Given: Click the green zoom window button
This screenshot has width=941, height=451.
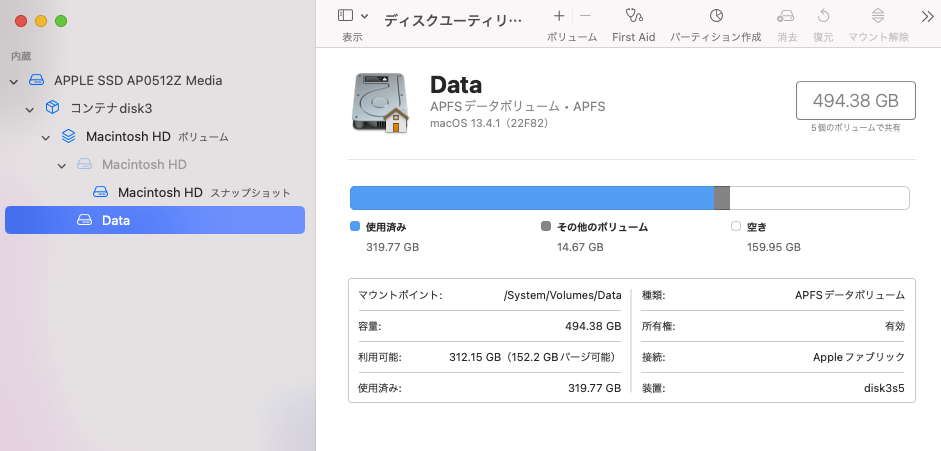Looking at the screenshot, I should pos(61,21).
